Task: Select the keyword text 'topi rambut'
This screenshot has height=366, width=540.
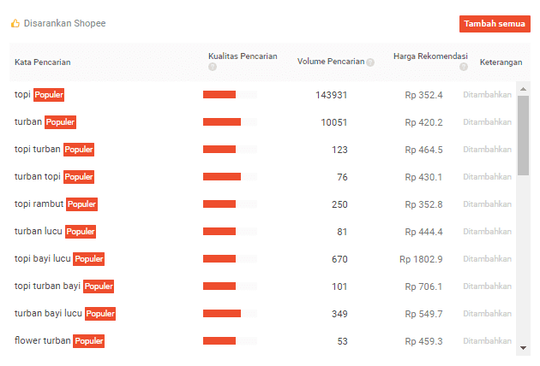Action: pyautogui.click(x=39, y=204)
